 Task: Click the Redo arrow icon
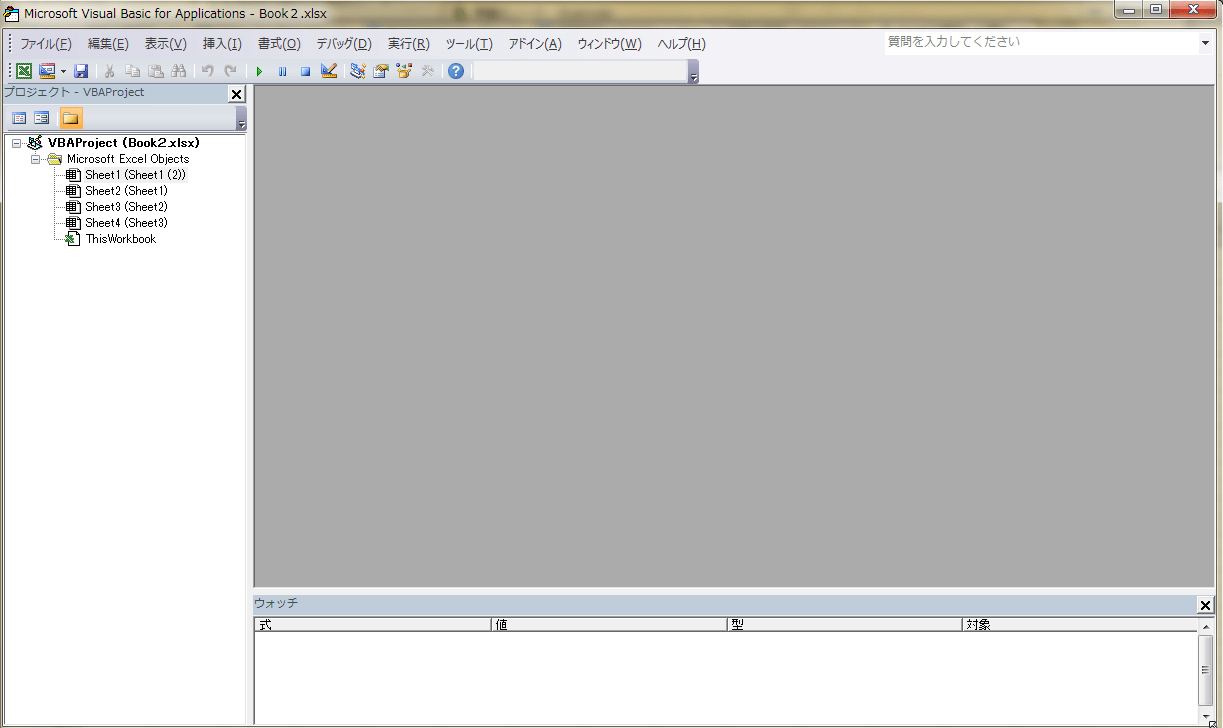[x=230, y=71]
